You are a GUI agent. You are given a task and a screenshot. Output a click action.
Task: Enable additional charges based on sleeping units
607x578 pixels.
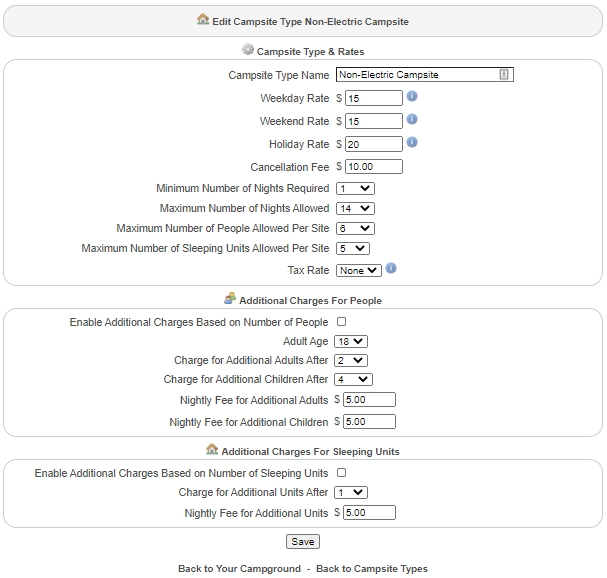pyautogui.click(x=341, y=473)
